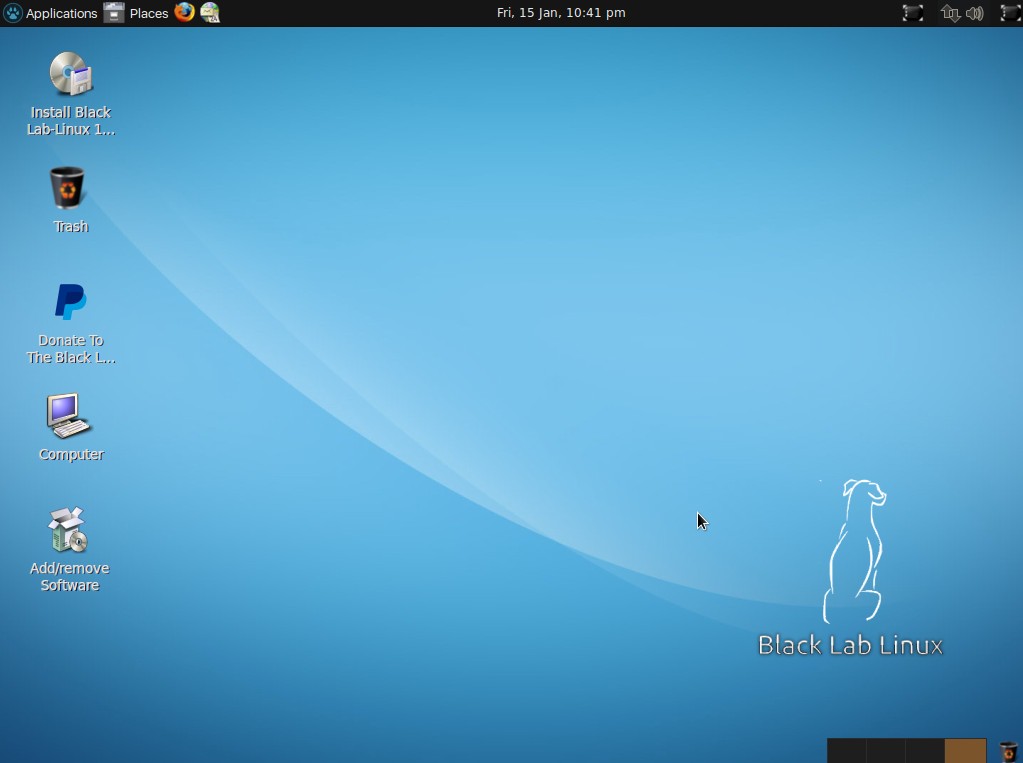Launch the mail client panel icon
This screenshot has height=763, width=1023.
click(x=210, y=12)
